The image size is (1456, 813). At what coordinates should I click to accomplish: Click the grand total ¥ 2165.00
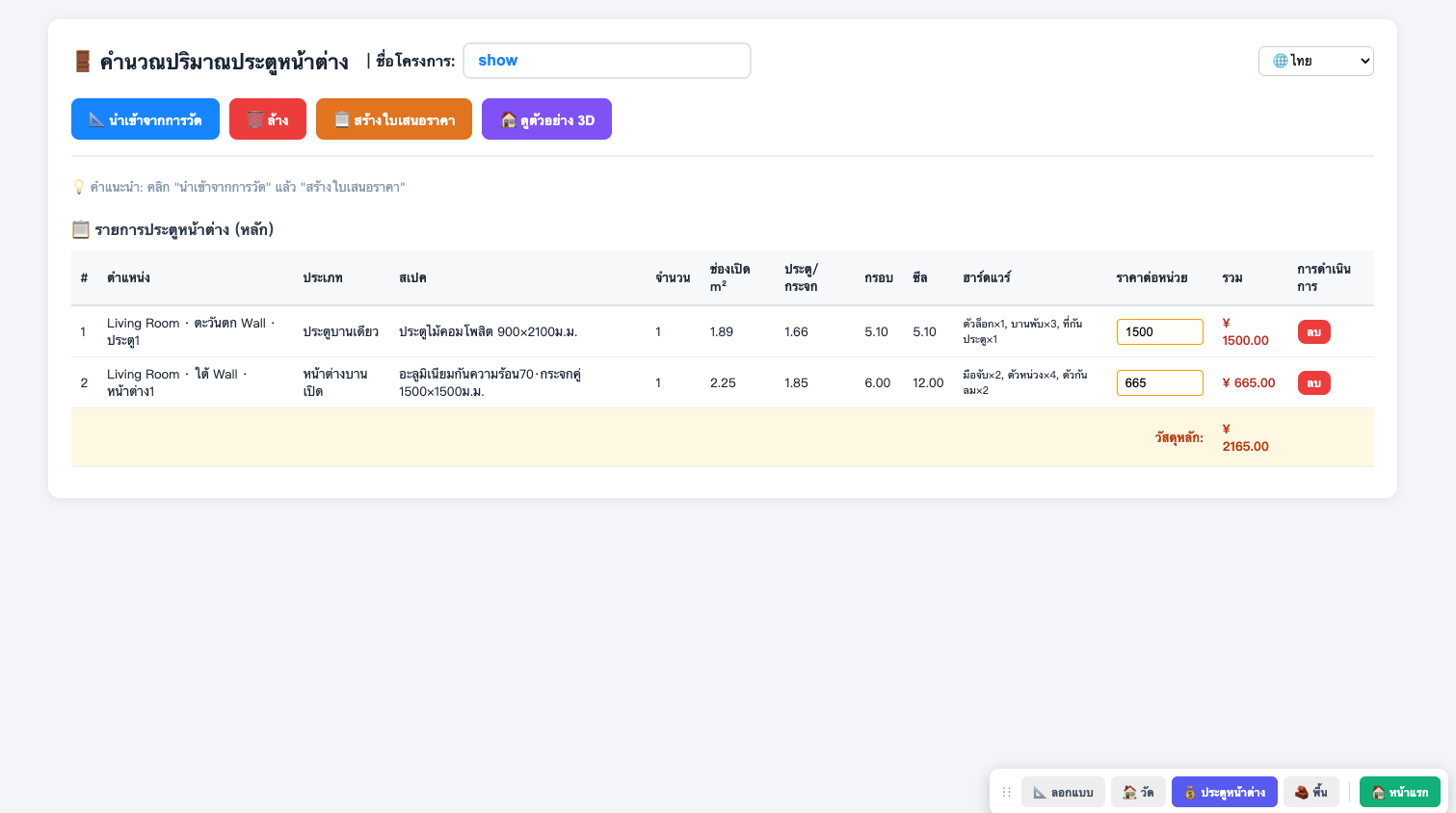coord(1246,437)
